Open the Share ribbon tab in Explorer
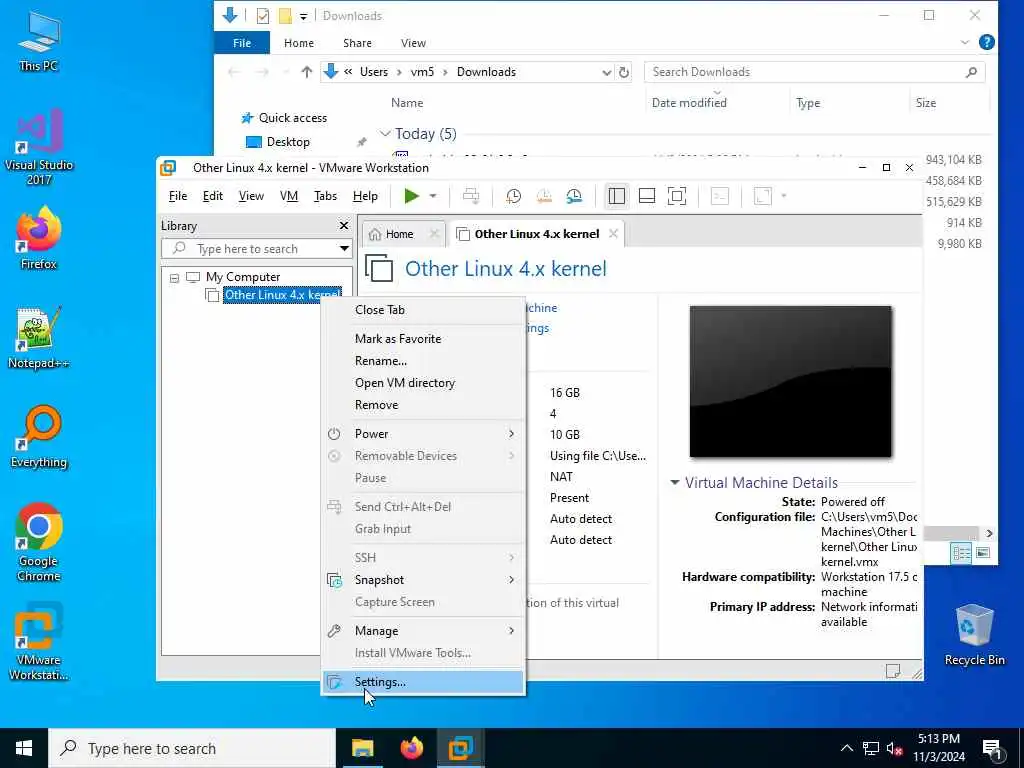 point(357,43)
